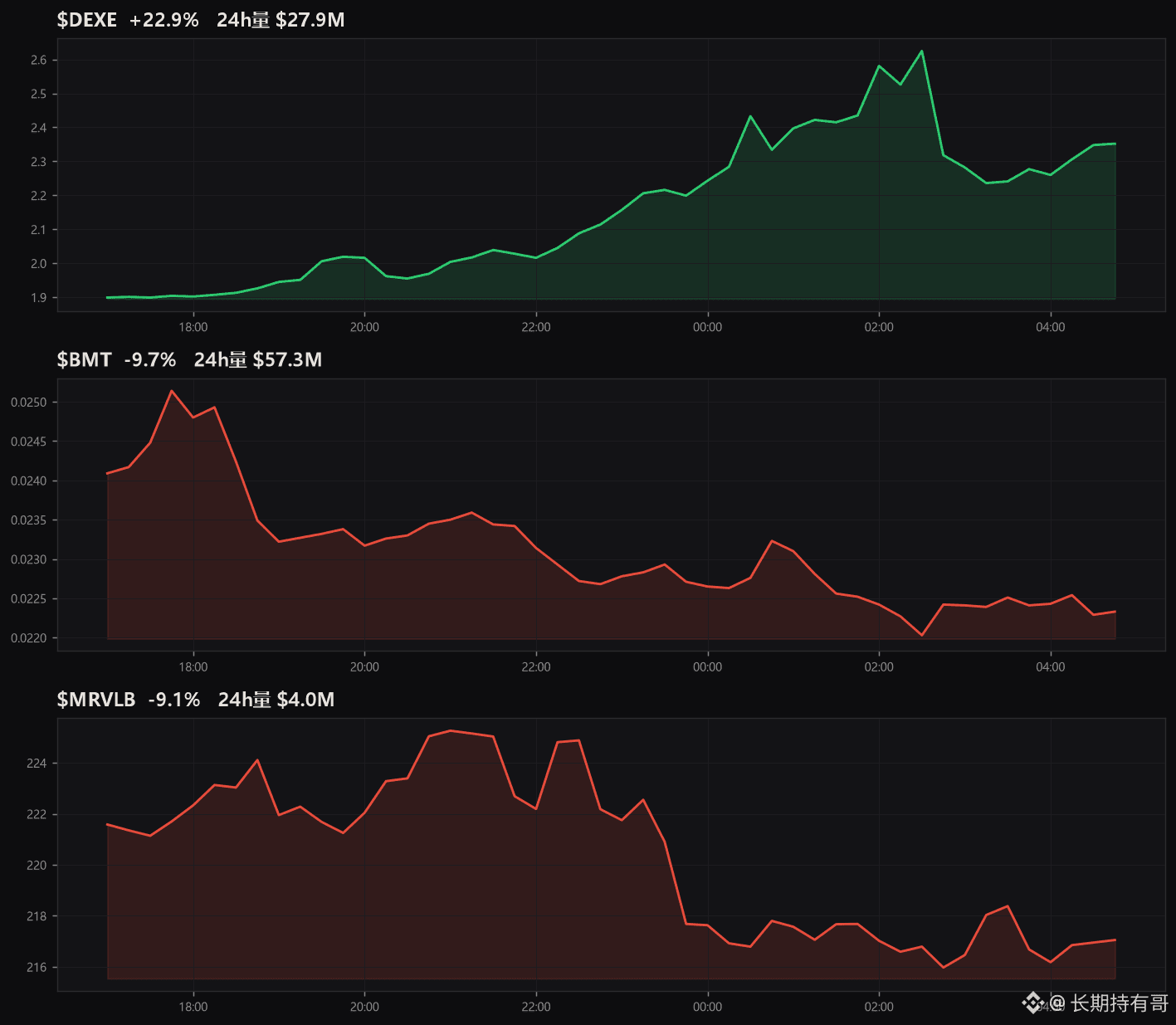Click the highest peak of the DEXE line
1176x1025 pixels.
pyautogui.click(x=922, y=51)
